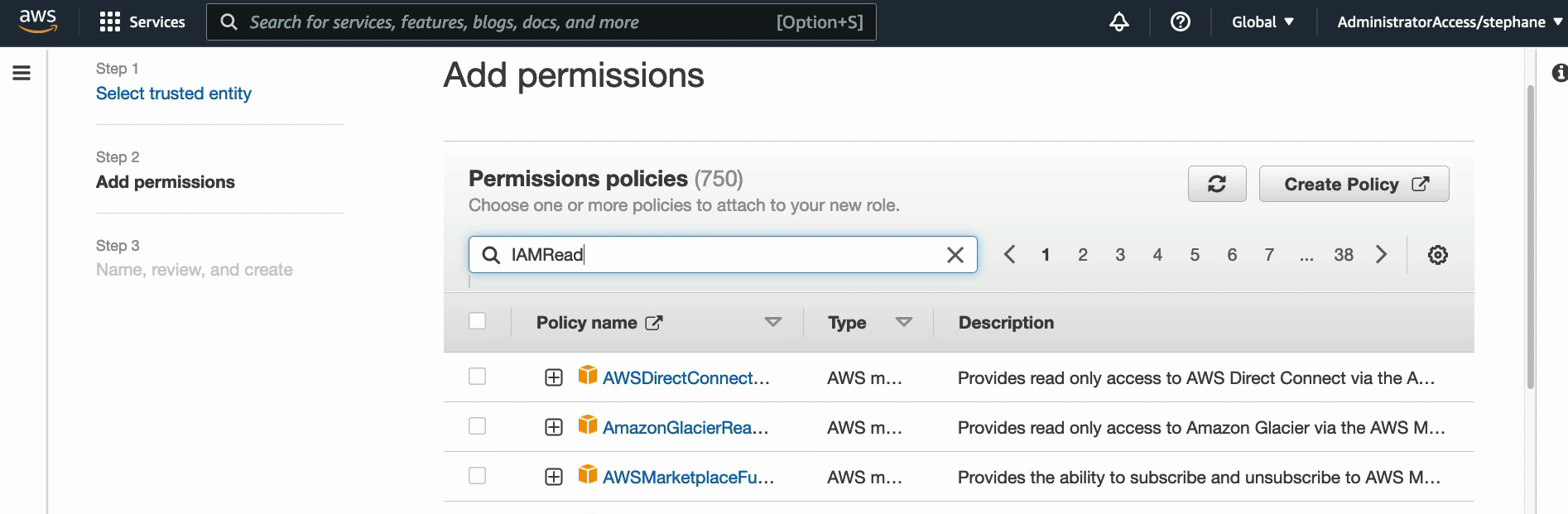Open the hamburger navigation menu
The height and width of the screenshot is (514, 1568).
22,73
